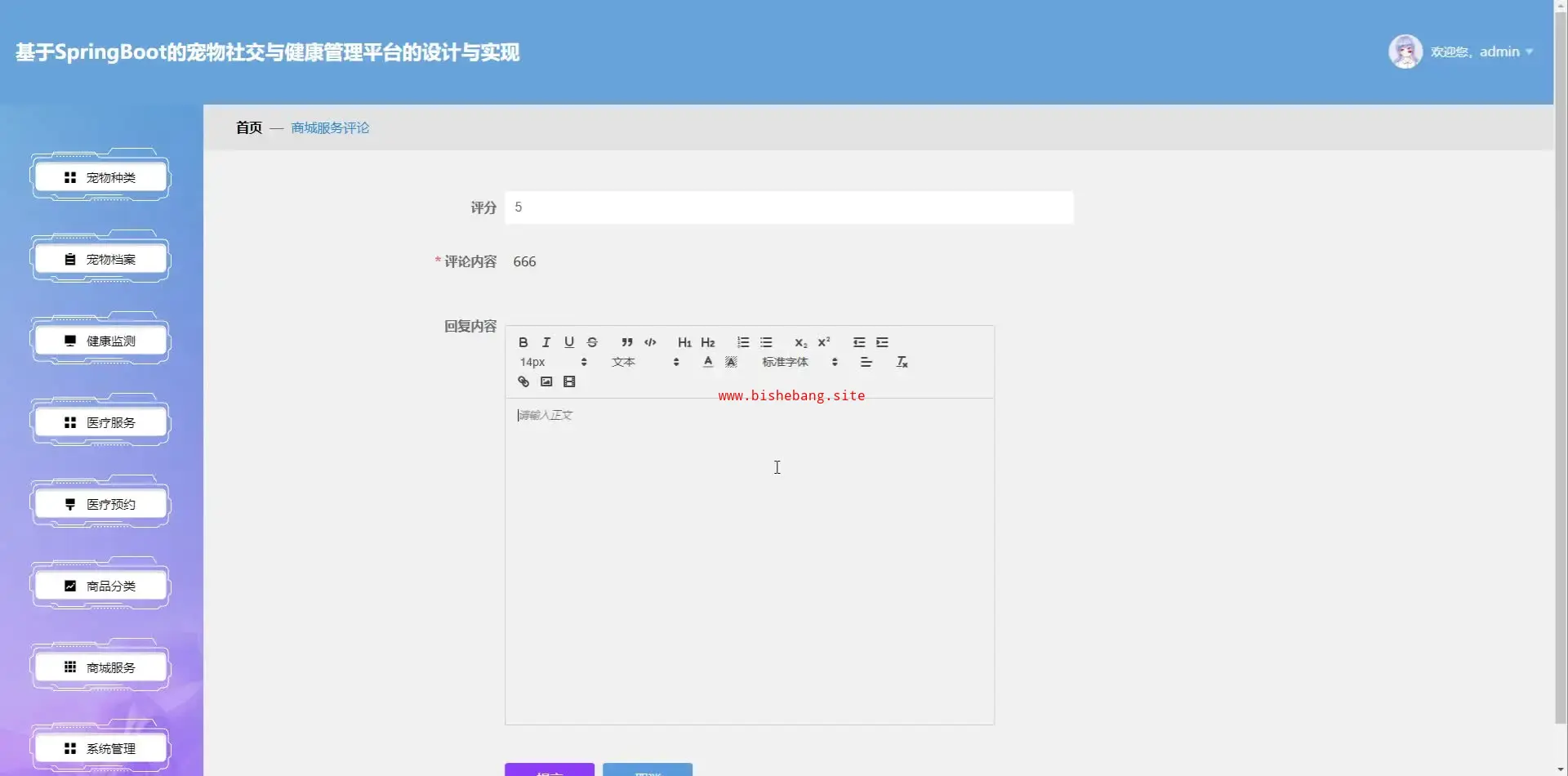
Task: Open the 宠物档案 sidebar menu
Action: click(100, 259)
